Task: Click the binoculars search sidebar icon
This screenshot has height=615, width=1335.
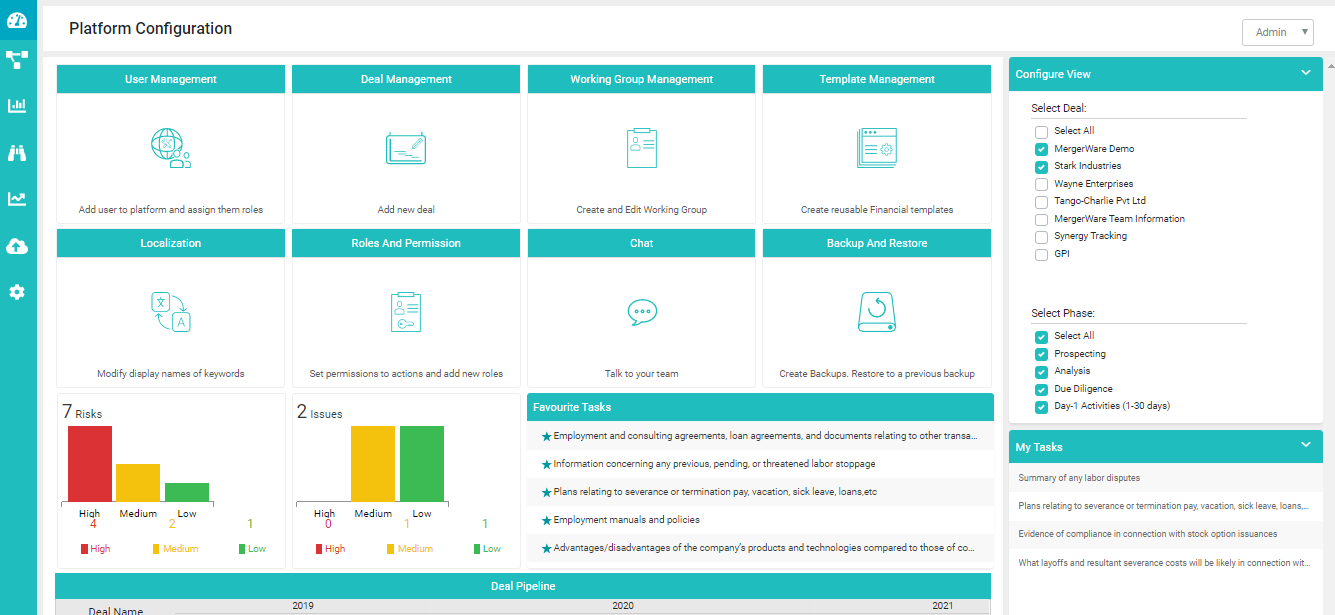Action: point(18,151)
